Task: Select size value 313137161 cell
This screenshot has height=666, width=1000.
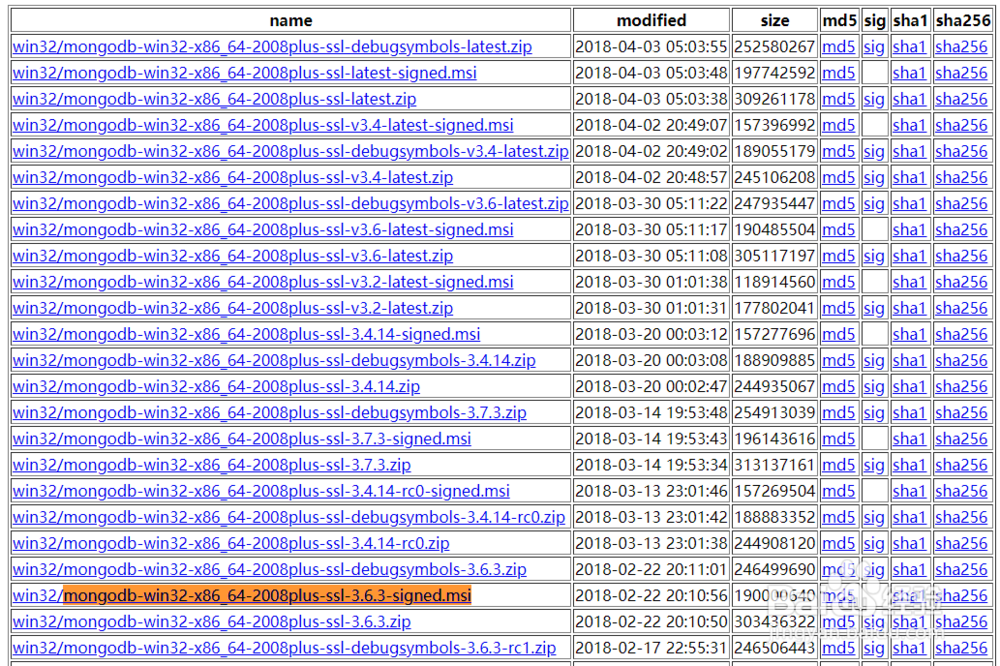Action: coord(775,465)
